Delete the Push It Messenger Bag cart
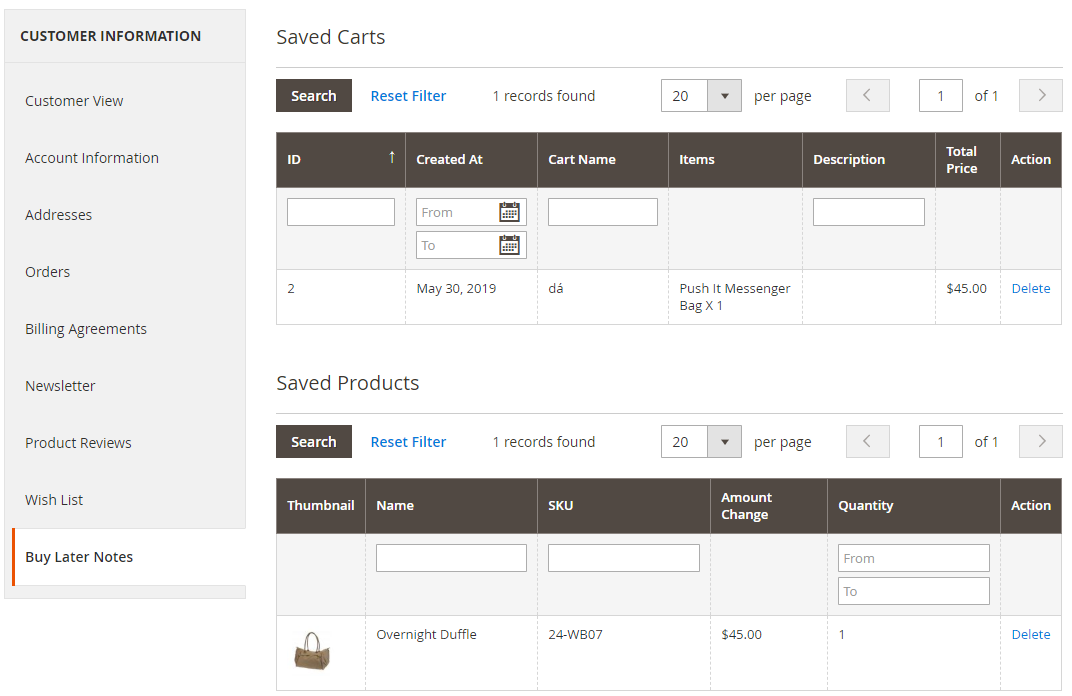Image resolution: width=1072 pixels, height=696 pixels. [1030, 288]
